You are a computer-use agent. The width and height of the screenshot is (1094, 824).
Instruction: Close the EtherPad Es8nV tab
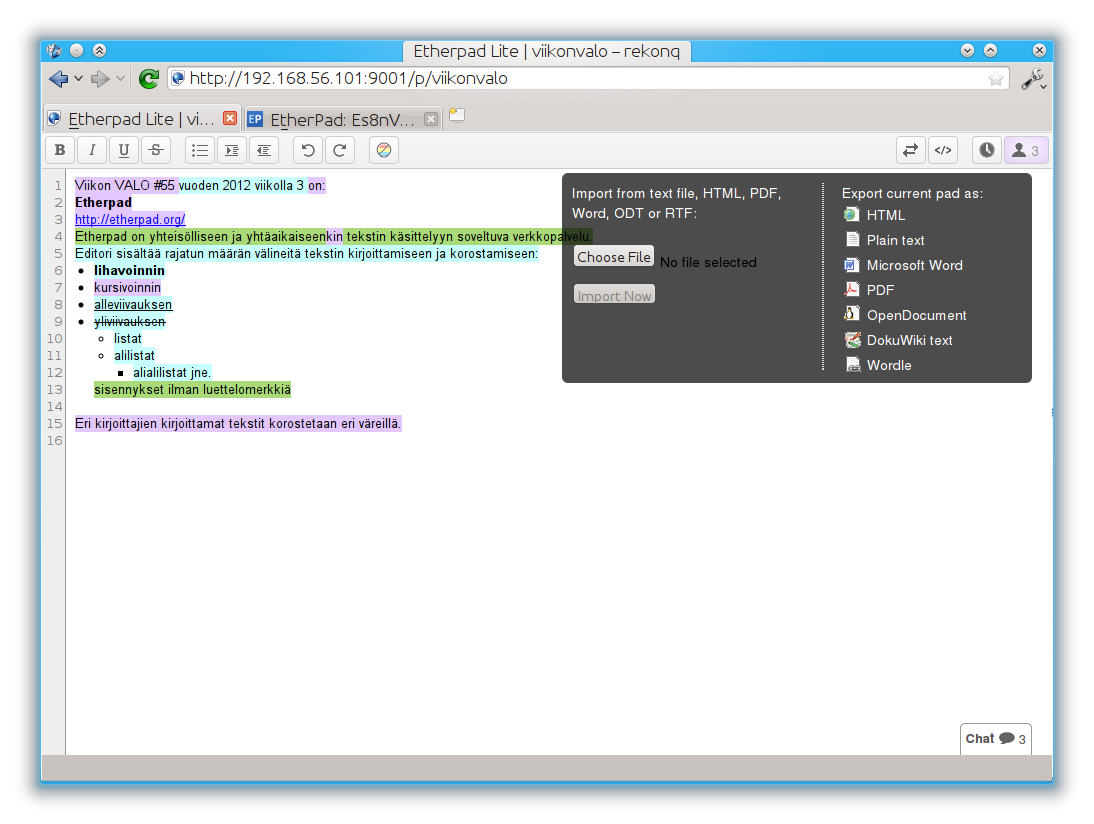[x=431, y=119]
